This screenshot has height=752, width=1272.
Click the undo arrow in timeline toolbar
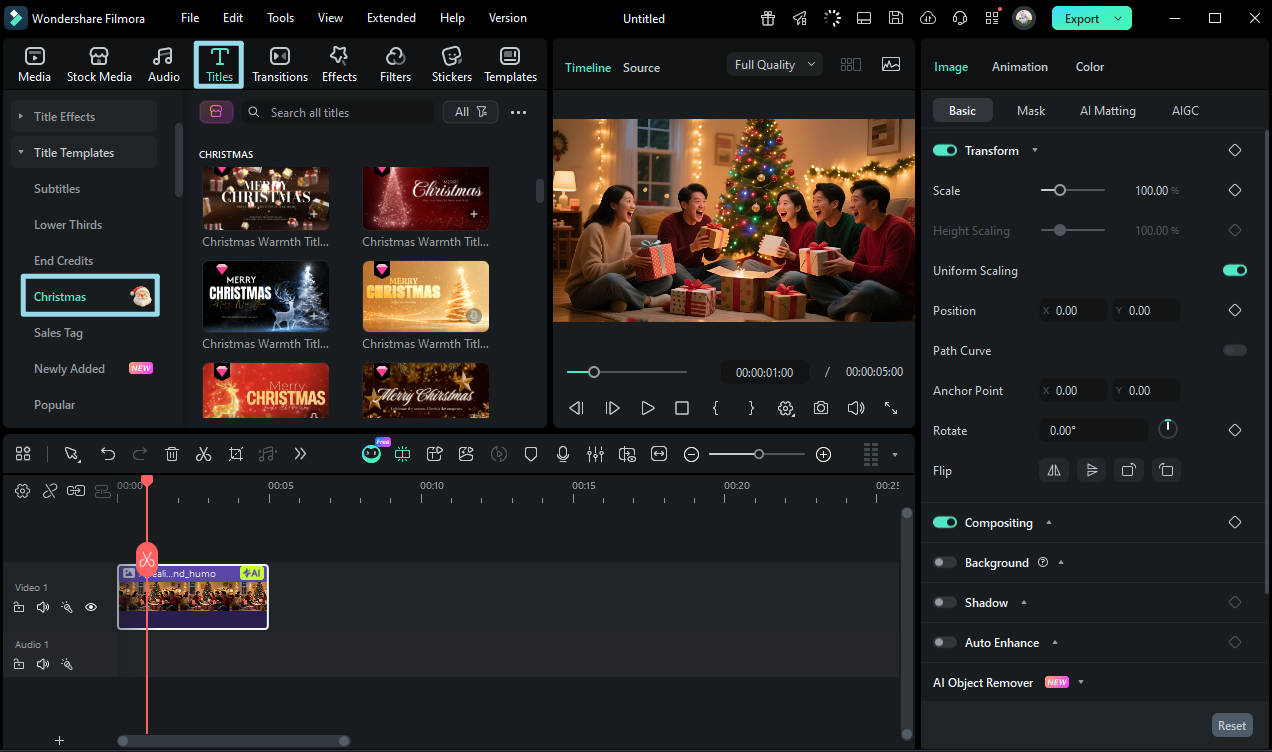108,454
